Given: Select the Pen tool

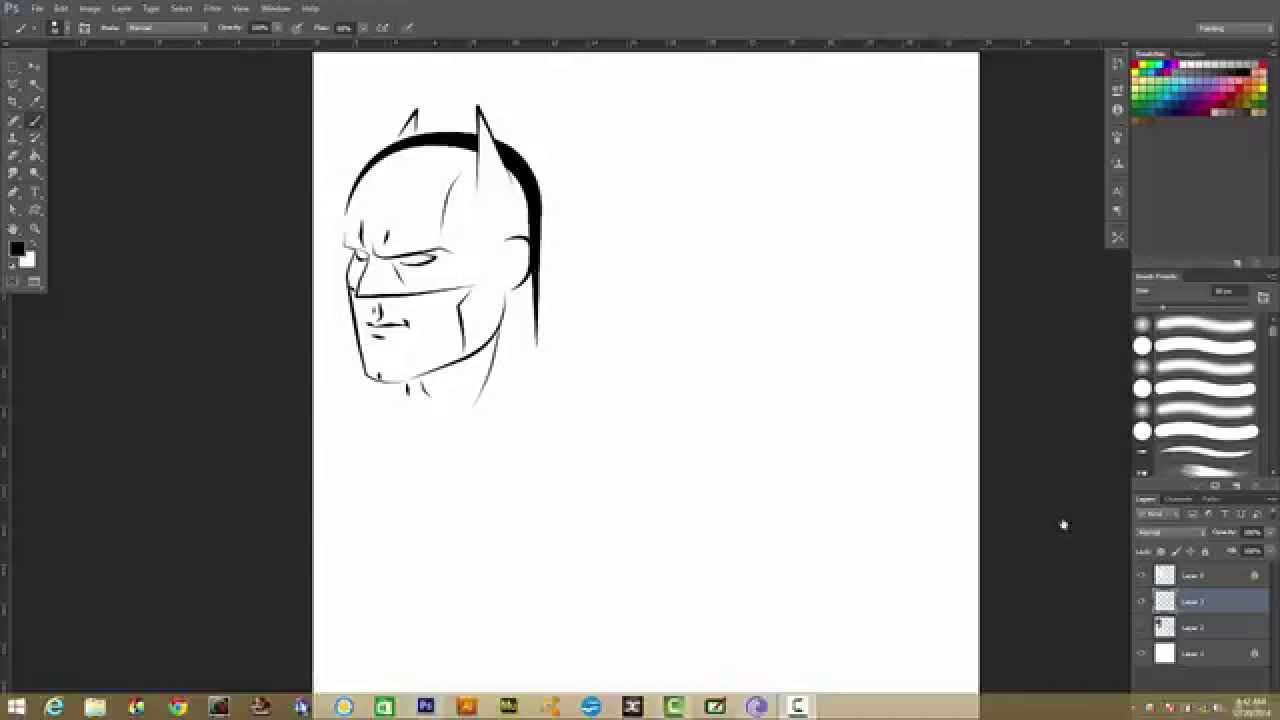Looking at the screenshot, I should pos(14,192).
